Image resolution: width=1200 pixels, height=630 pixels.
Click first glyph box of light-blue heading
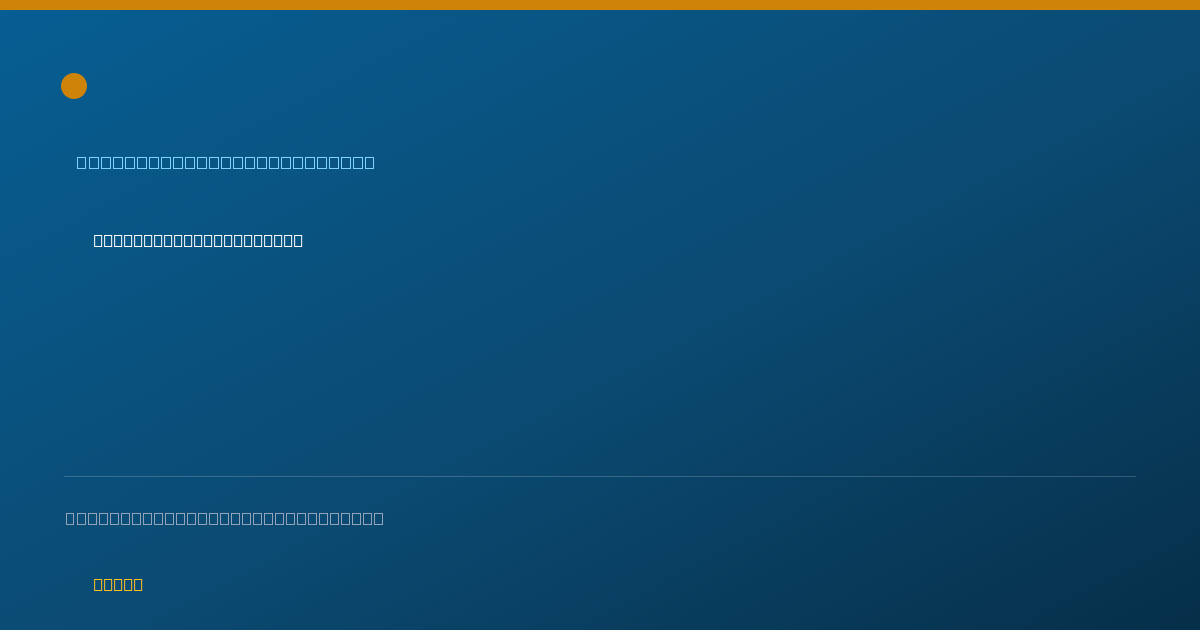tap(82, 162)
